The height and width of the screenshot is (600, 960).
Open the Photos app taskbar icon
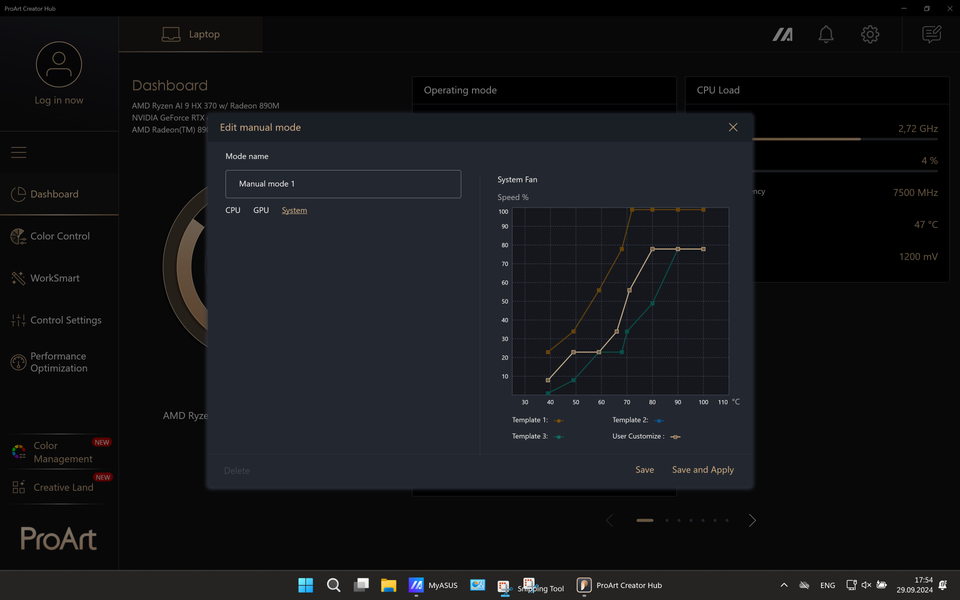click(478, 585)
